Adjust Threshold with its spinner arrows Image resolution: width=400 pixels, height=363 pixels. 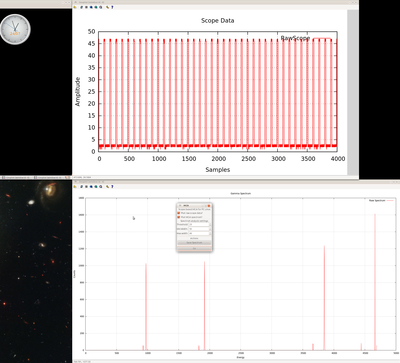[x=210, y=224]
